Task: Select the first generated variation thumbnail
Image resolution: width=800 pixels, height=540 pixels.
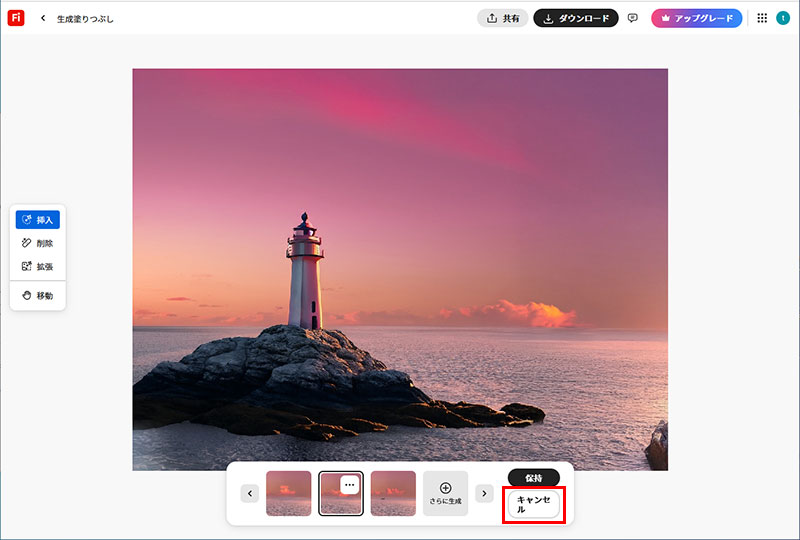Action: tap(288, 493)
